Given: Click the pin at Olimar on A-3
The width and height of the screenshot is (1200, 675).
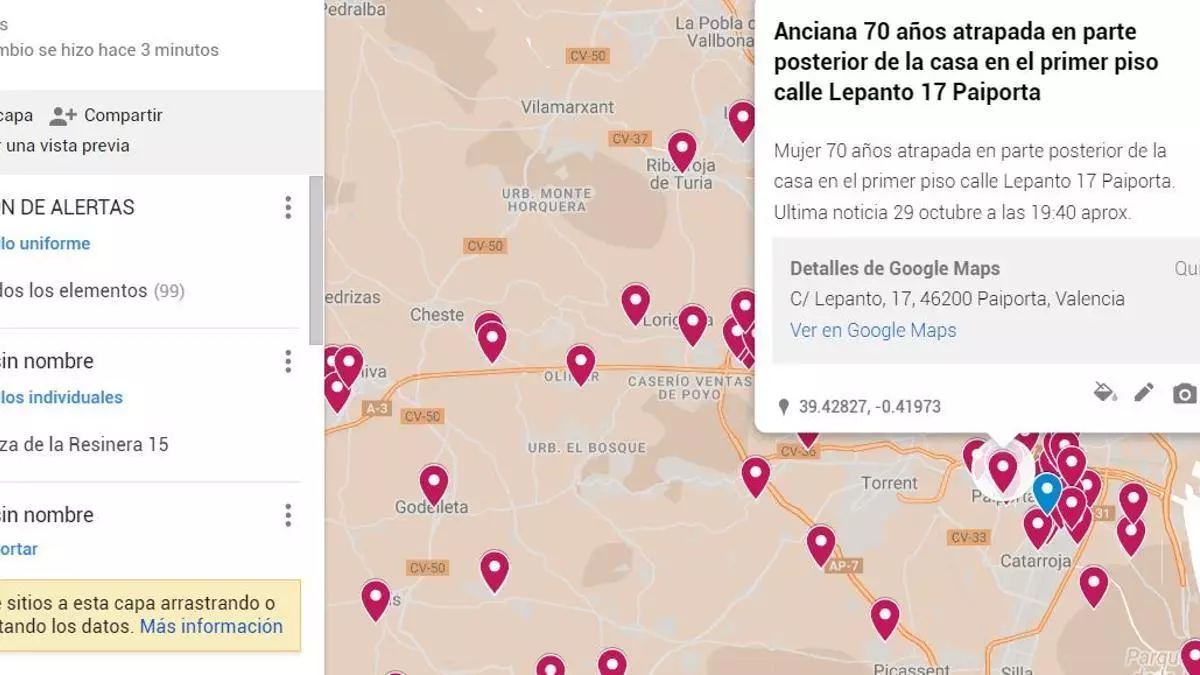Looking at the screenshot, I should click(581, 363).
